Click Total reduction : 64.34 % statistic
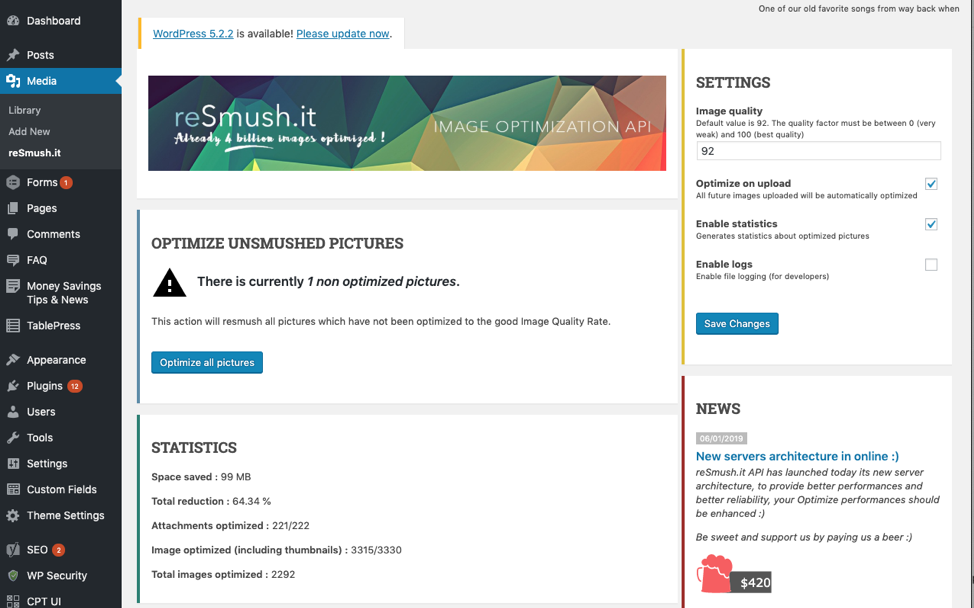Screen dimensions: 974x608 [211, 501]
